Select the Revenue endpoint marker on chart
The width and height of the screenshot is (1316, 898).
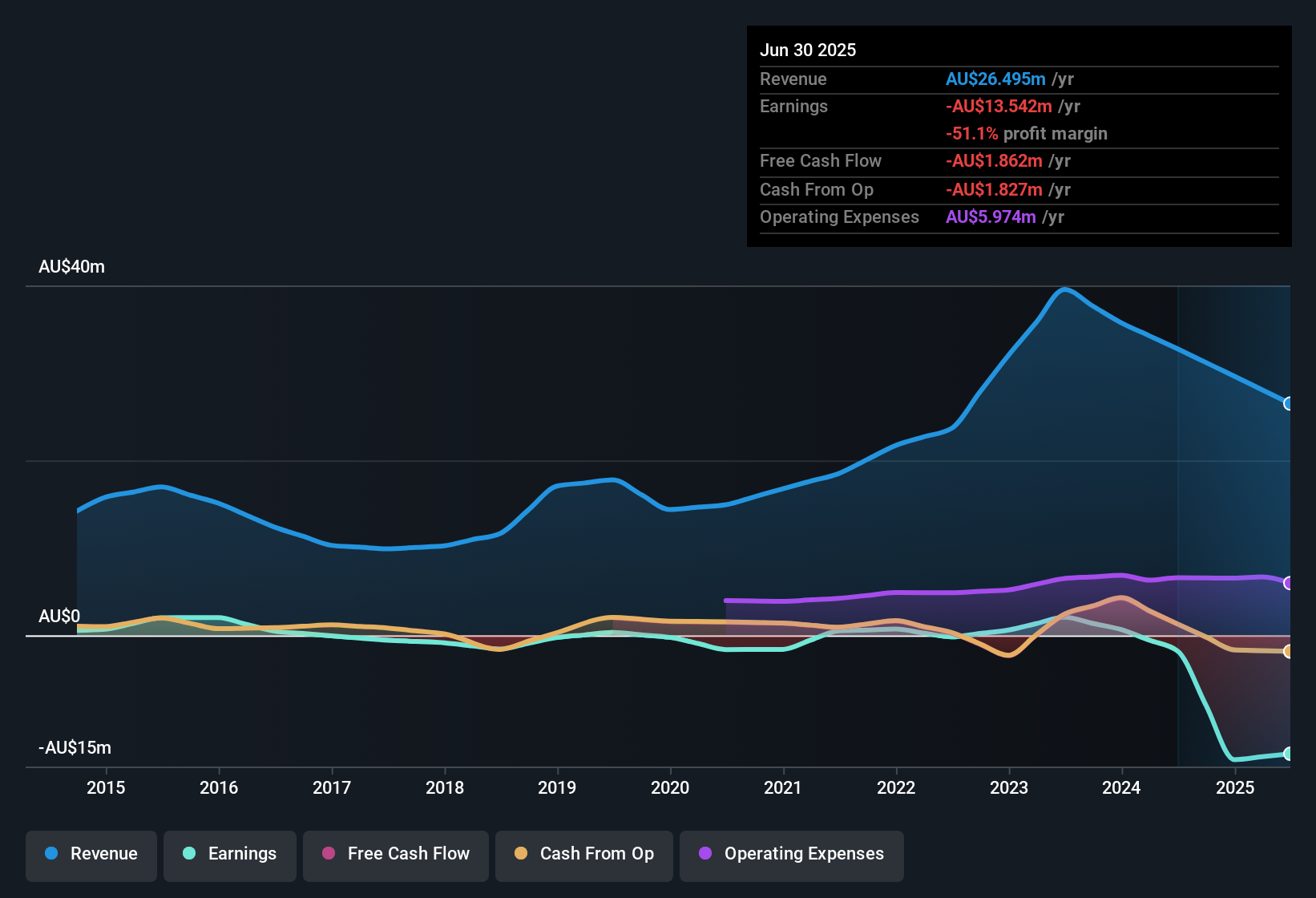point(1289,403)
